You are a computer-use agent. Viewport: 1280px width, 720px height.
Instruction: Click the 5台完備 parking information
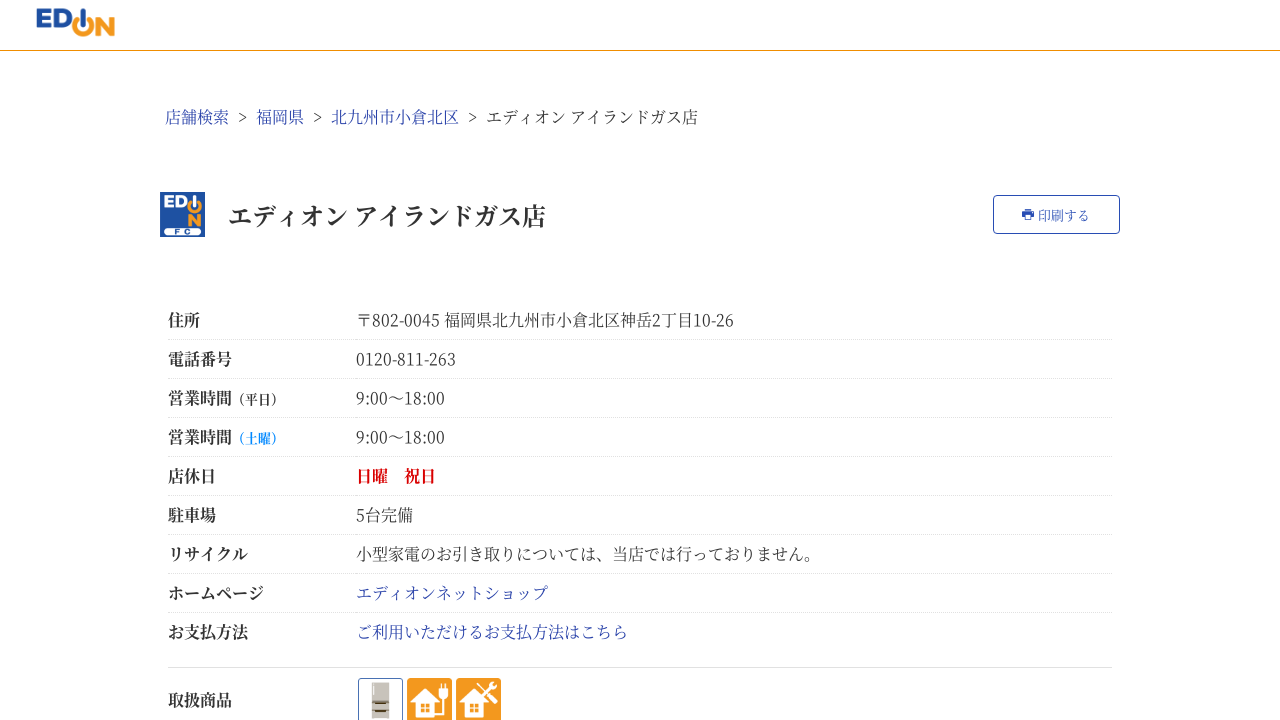[384, 515]
